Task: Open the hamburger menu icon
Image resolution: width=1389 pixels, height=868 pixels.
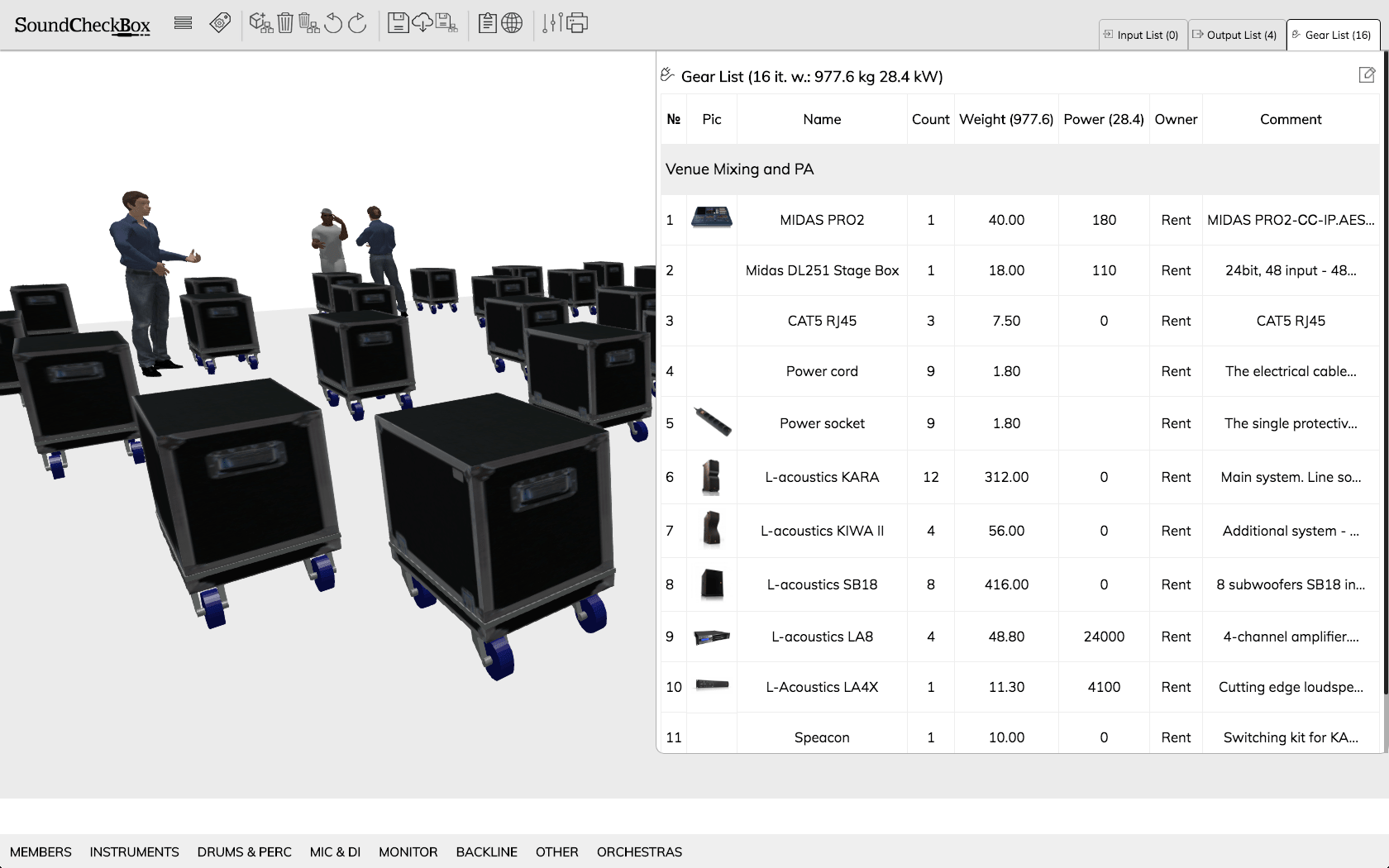Action: [x=183, y=23]
